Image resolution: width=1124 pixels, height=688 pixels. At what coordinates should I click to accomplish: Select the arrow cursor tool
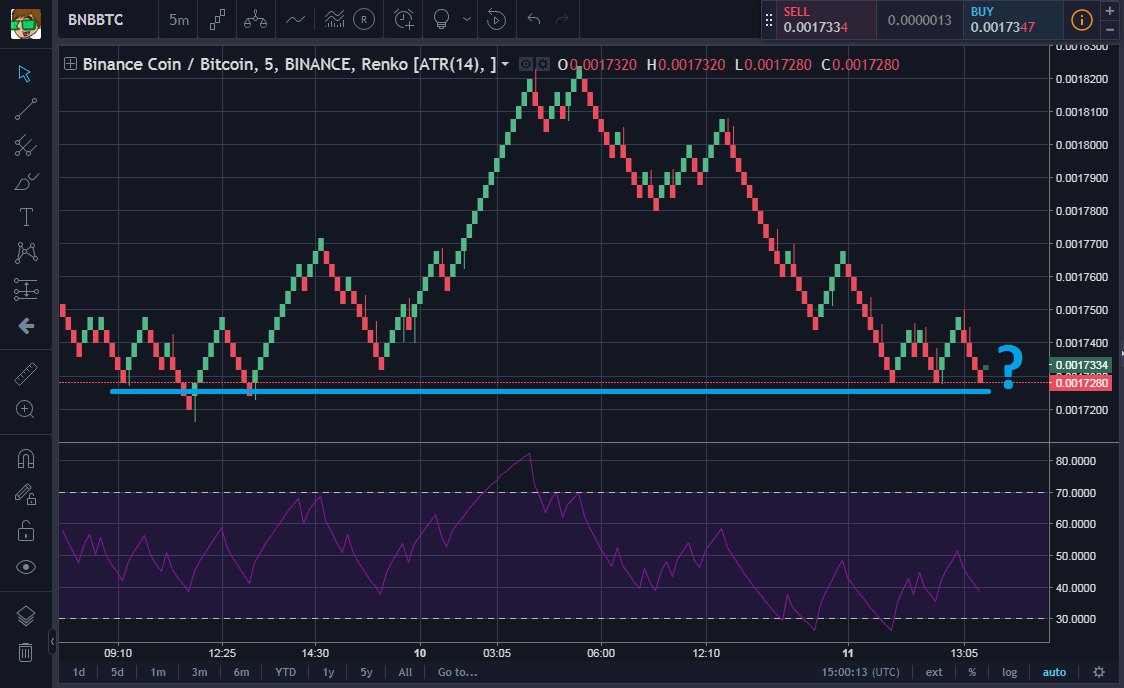point(25,74)
